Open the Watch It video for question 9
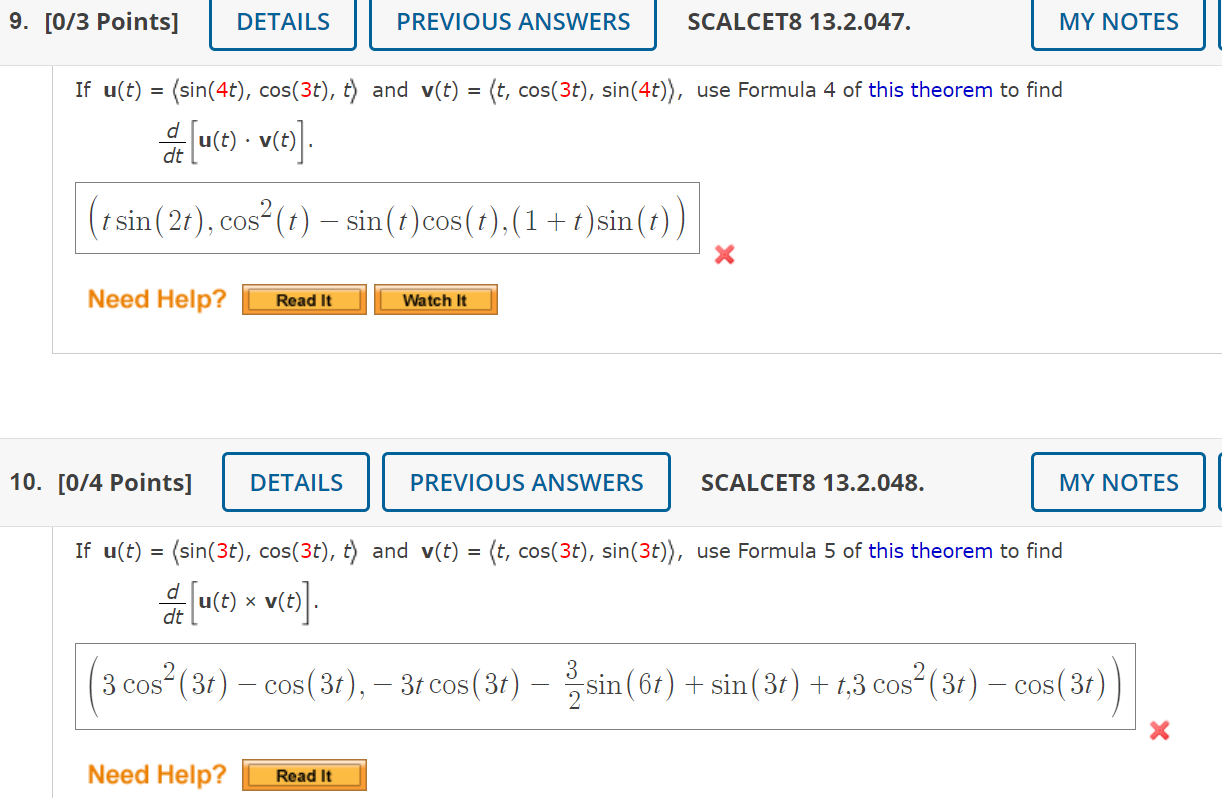The width and height of the screenshot is (1222, 798). tap(435, 299)
